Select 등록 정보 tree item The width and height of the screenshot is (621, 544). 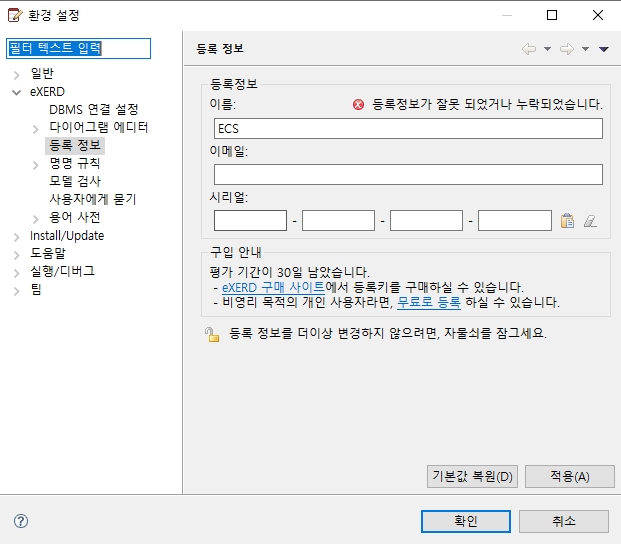click(75, 145)
